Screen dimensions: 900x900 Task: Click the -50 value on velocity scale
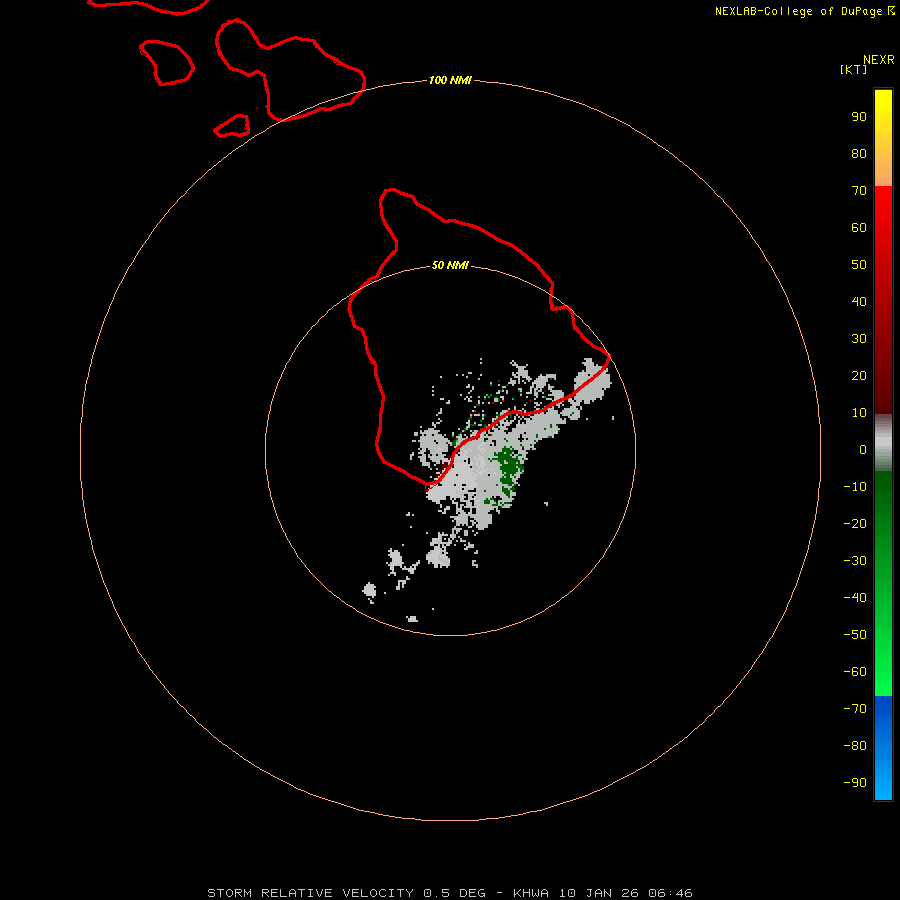coord(855,635)
